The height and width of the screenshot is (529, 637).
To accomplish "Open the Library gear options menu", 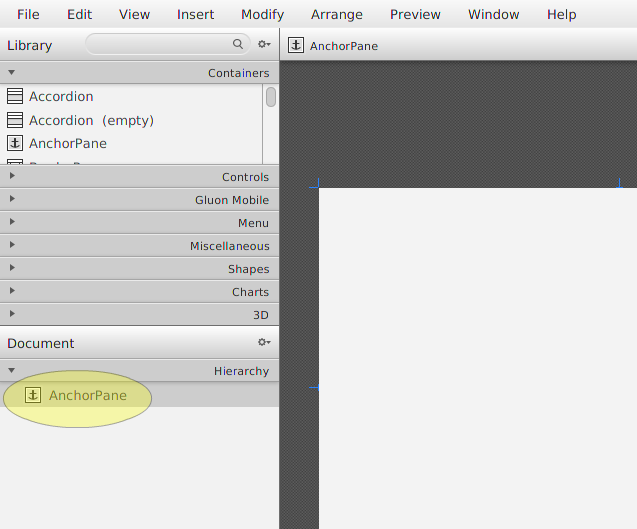I will point(264,45).
